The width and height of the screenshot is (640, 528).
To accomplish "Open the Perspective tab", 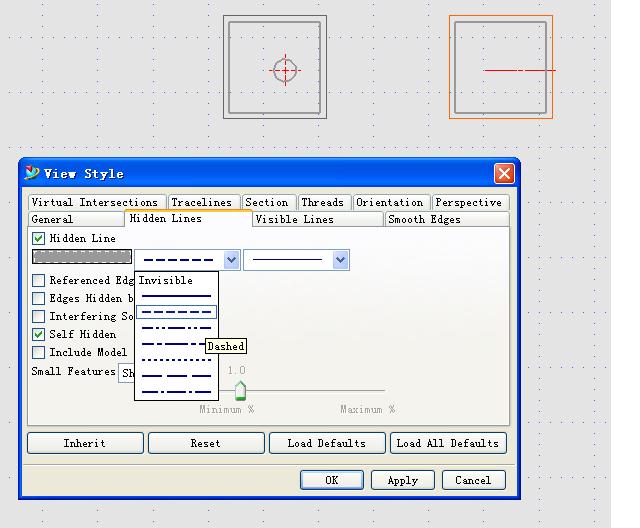I will (x=470, y=202).
